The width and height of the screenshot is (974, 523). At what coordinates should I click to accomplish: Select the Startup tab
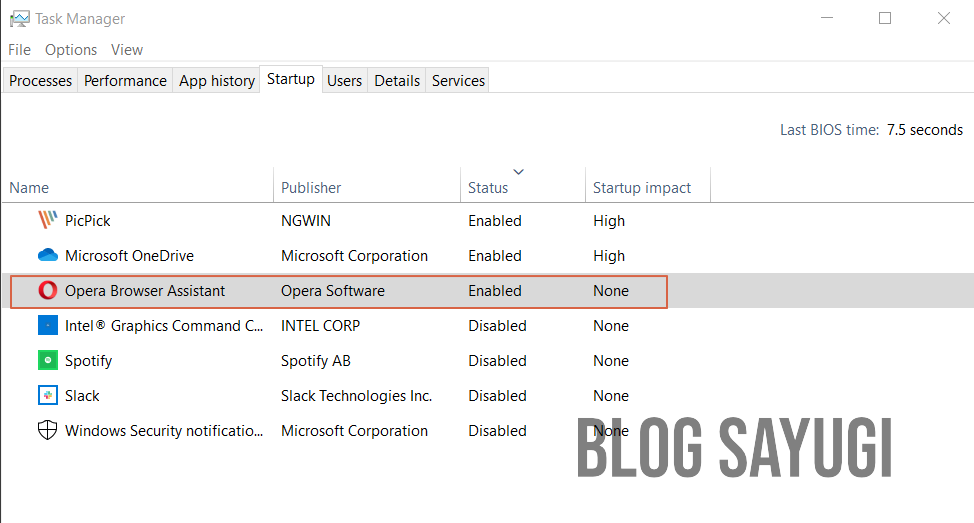[291, 79]
